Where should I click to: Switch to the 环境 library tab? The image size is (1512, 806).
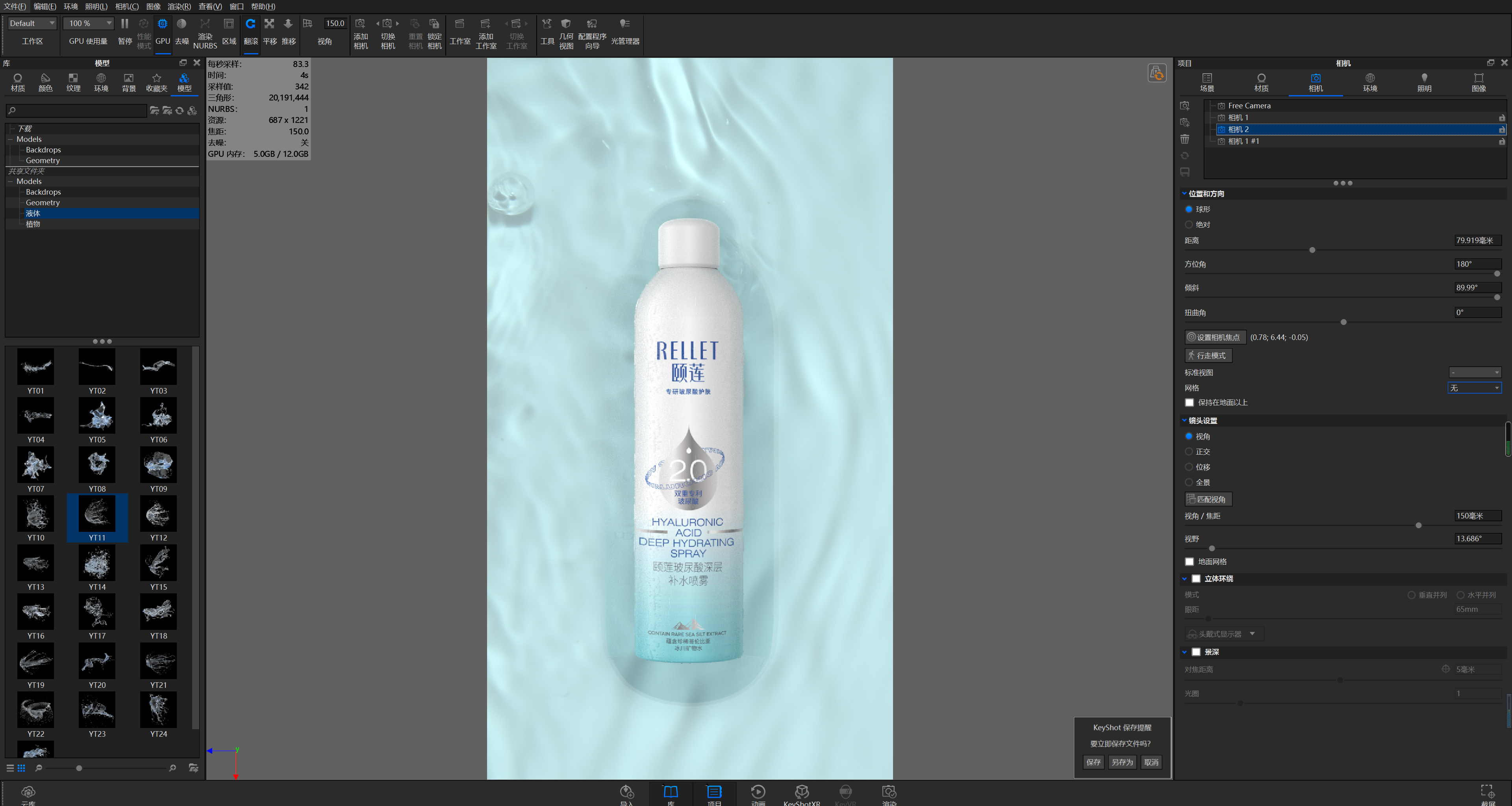coord(101,82)
